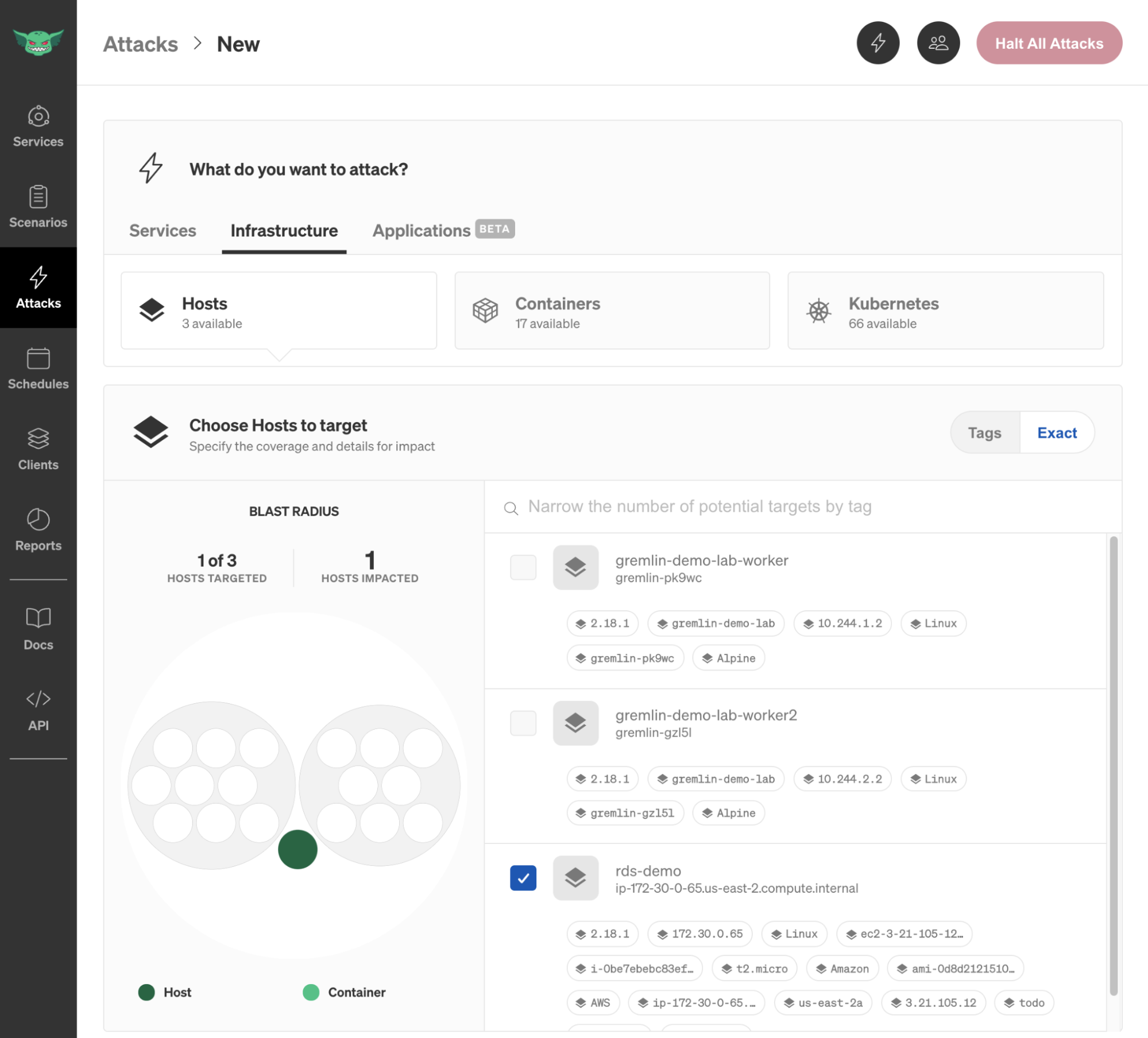Switch to Tags targeting mode

click(985, 432)
